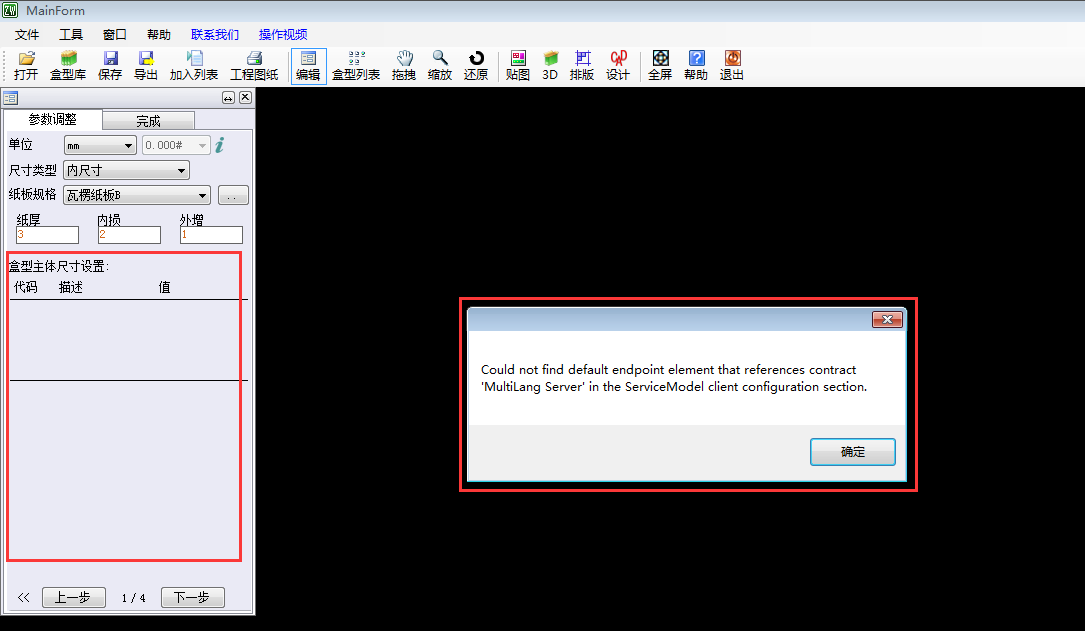
Task: Open the 工具 menu
Action: [70, 34]
